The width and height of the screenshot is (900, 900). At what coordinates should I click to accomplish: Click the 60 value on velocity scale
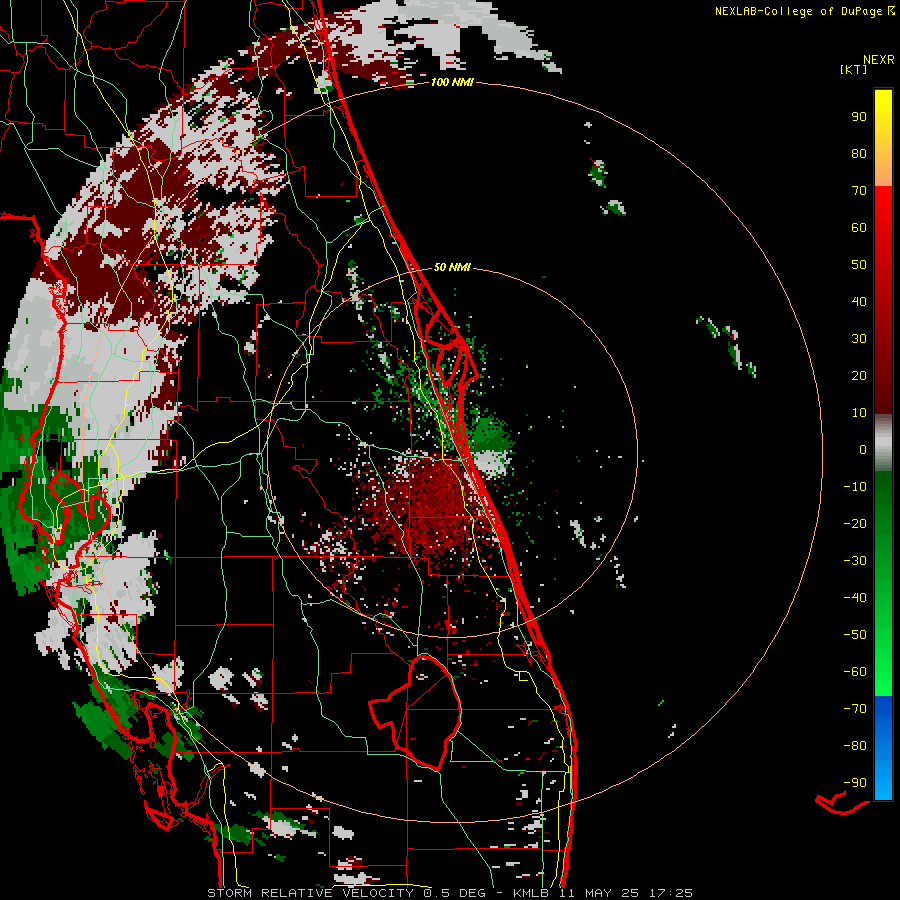click(x=859, y=227)
